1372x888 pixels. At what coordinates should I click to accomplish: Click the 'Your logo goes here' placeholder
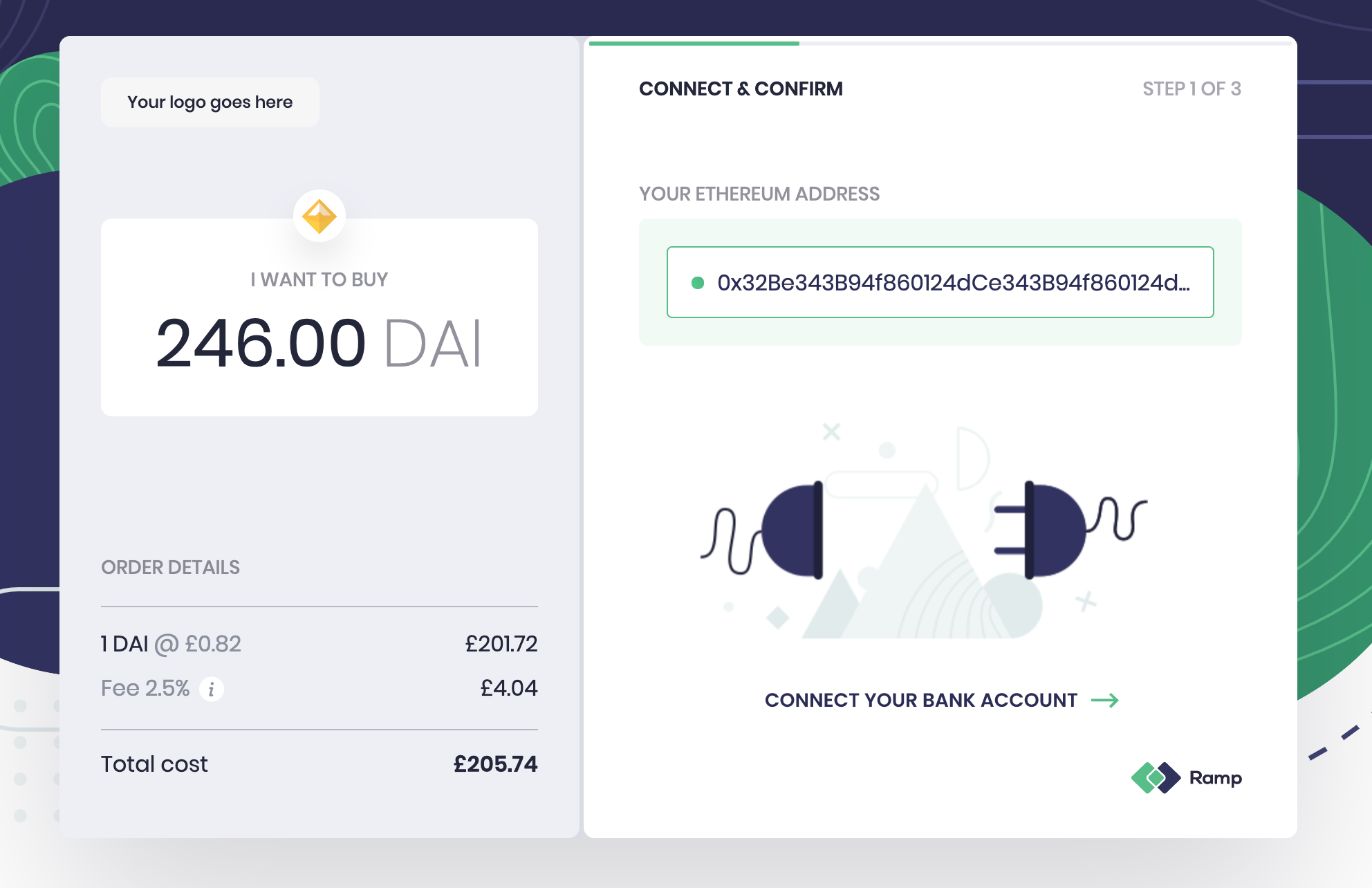(210, 102)
